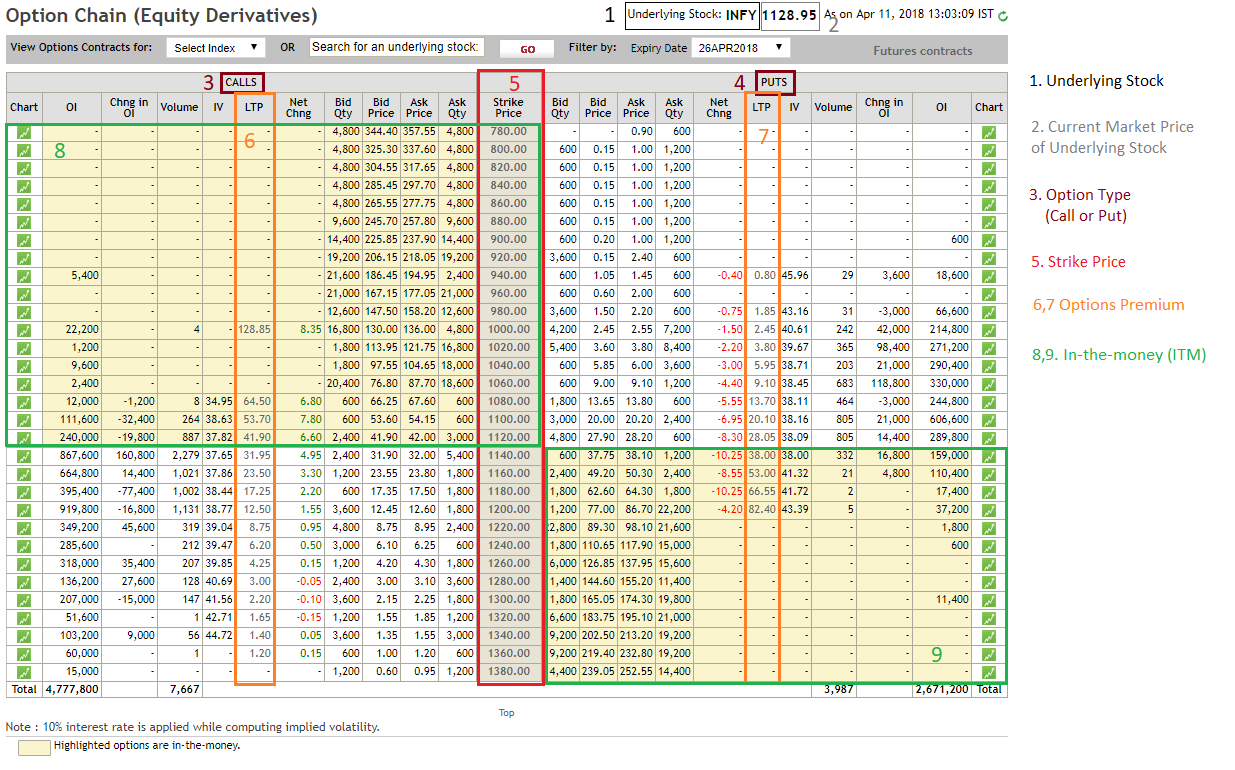Select the 1120.00 strike price
The image size is (1235, 770).
510,438
